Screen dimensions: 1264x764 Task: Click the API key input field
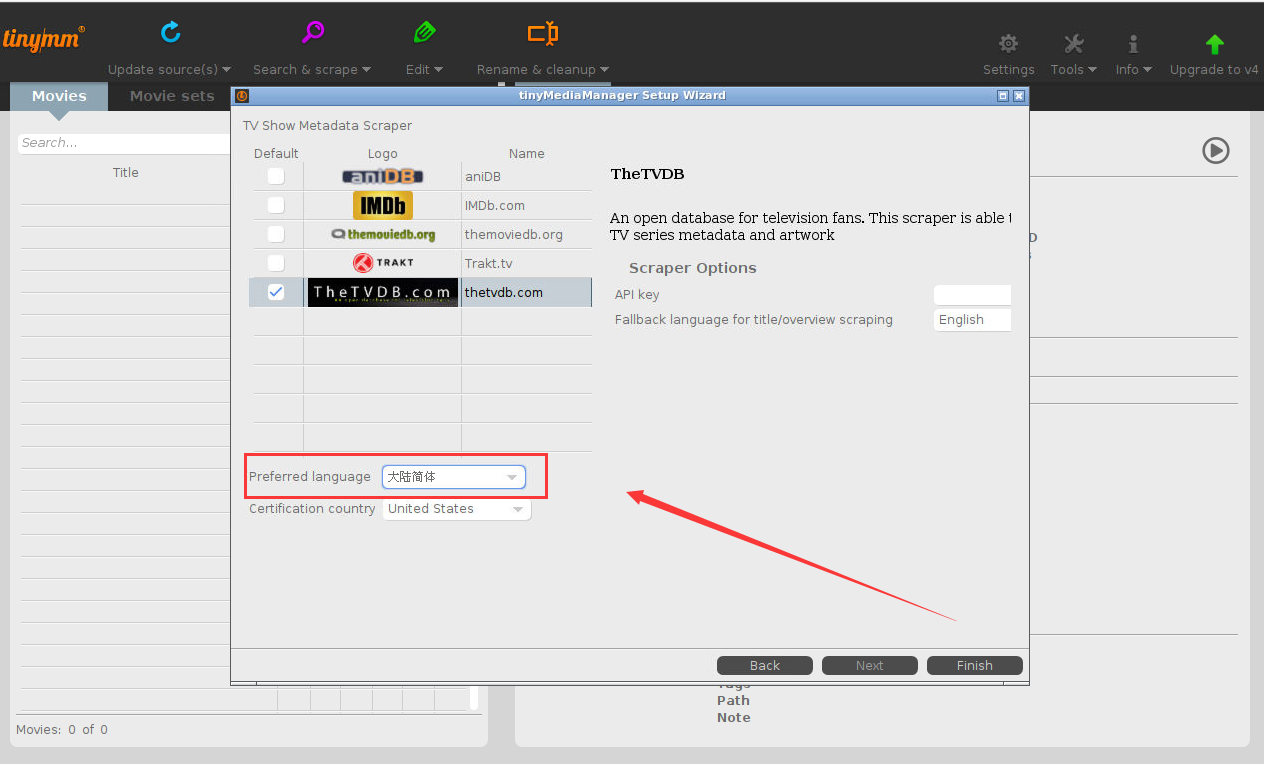(x=972, y=295)
